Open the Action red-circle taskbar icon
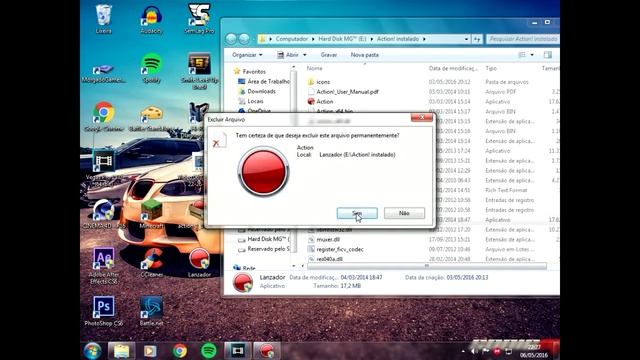This screenshot has height=360, width=640. click(267, 351)
